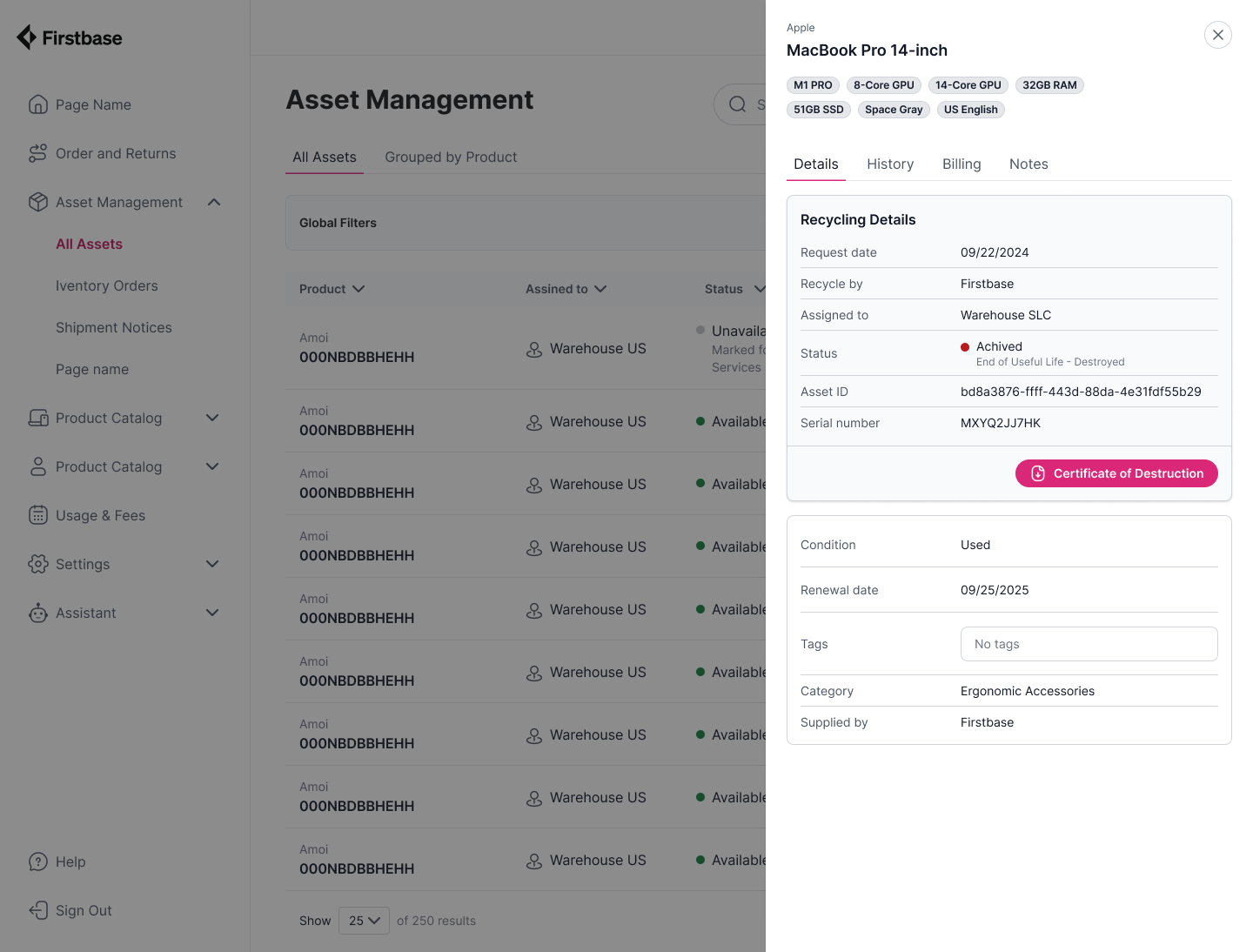
Task: Click the Space Gray spec tag
Action: 894,110
